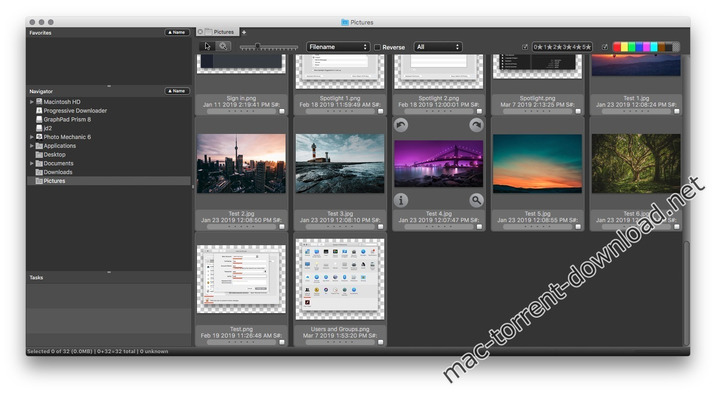Screen dimensions: 716x393
Task: Tag Test.png with its checkbox
Action: [x=282, y=342]
